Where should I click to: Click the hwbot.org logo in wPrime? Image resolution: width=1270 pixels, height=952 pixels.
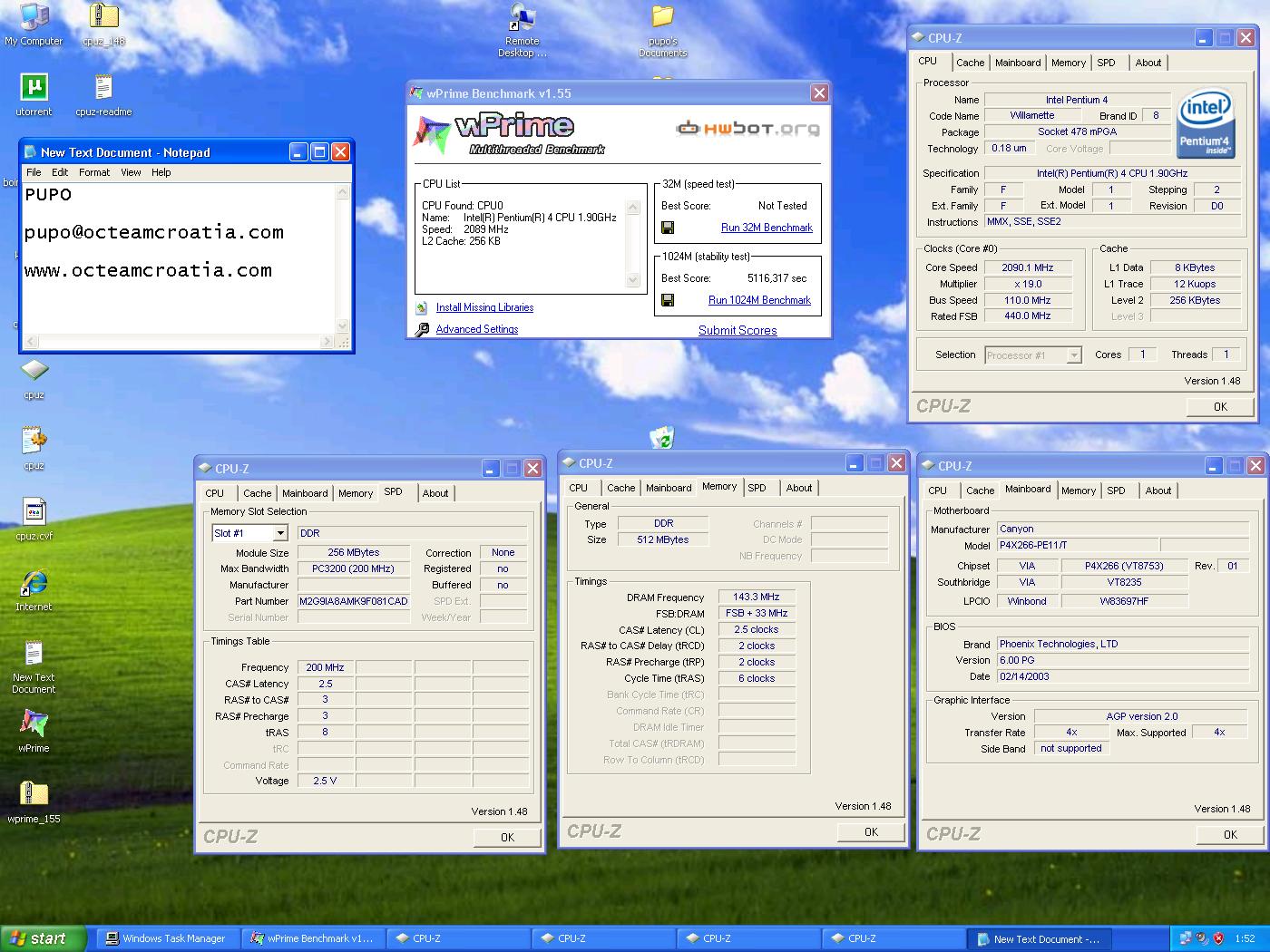click(x=747, y=129)
